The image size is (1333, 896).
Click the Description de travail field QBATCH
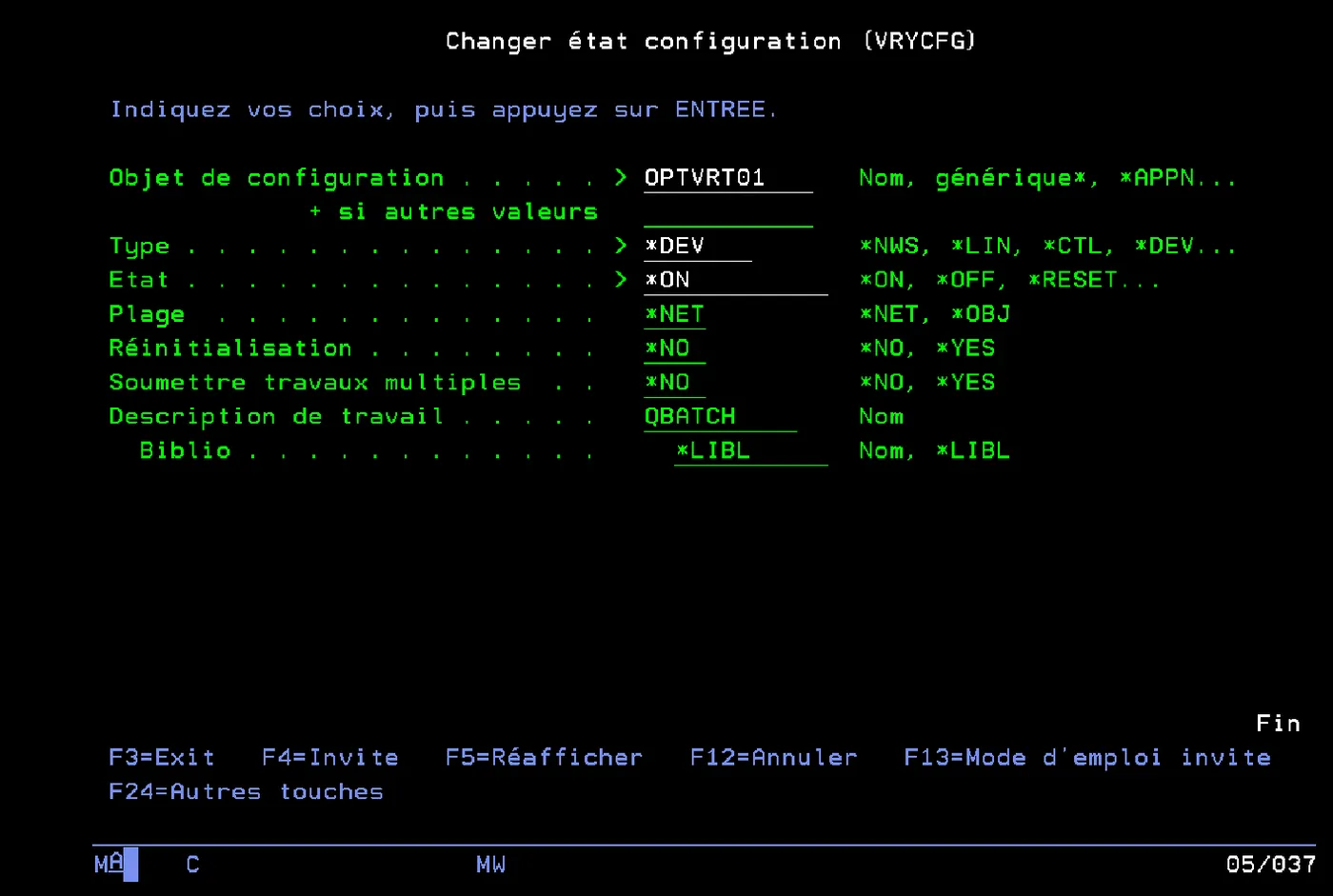(720, 418)
